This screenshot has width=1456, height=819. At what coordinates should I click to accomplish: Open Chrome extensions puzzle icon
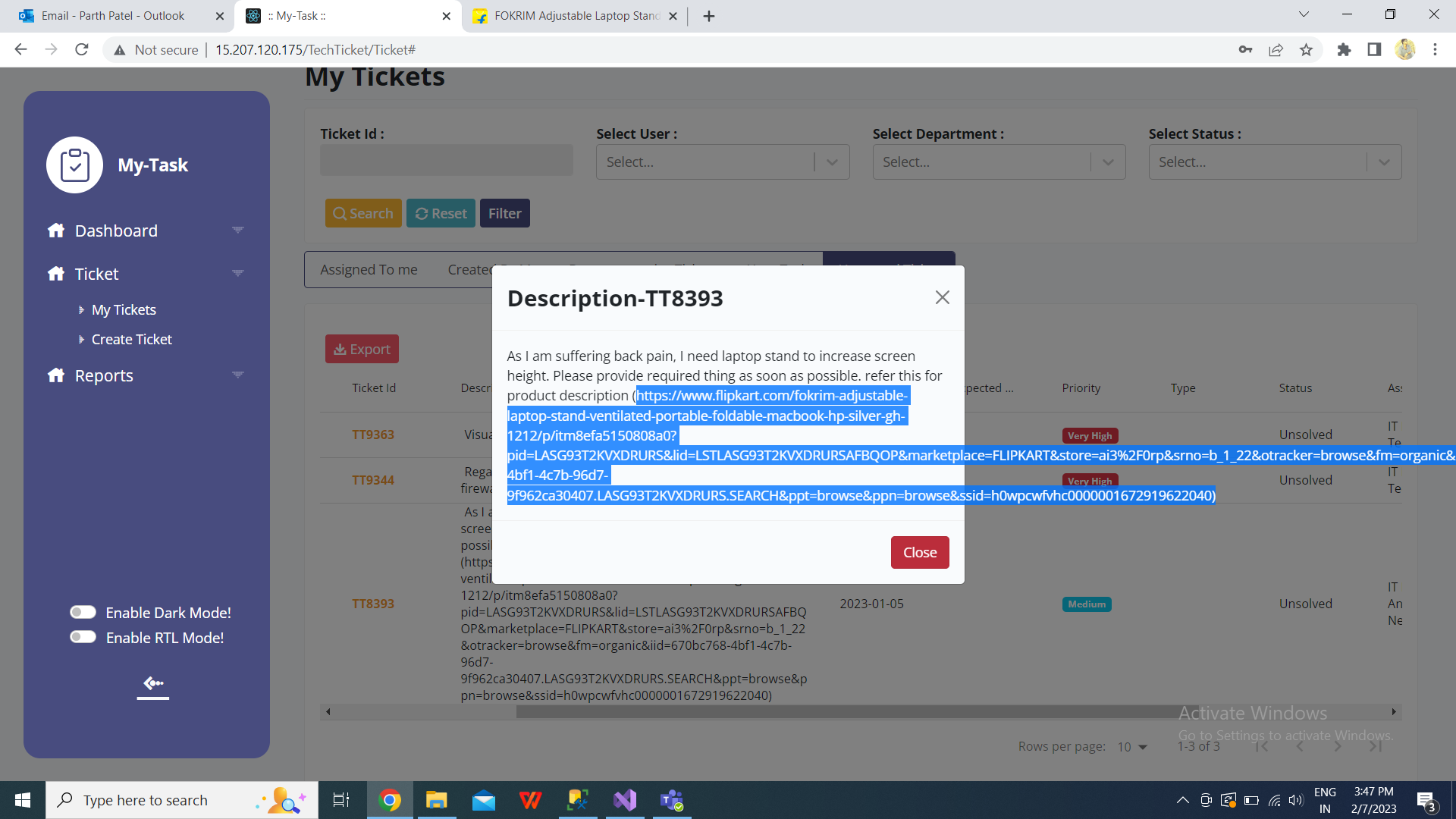tap(1344, 49)
